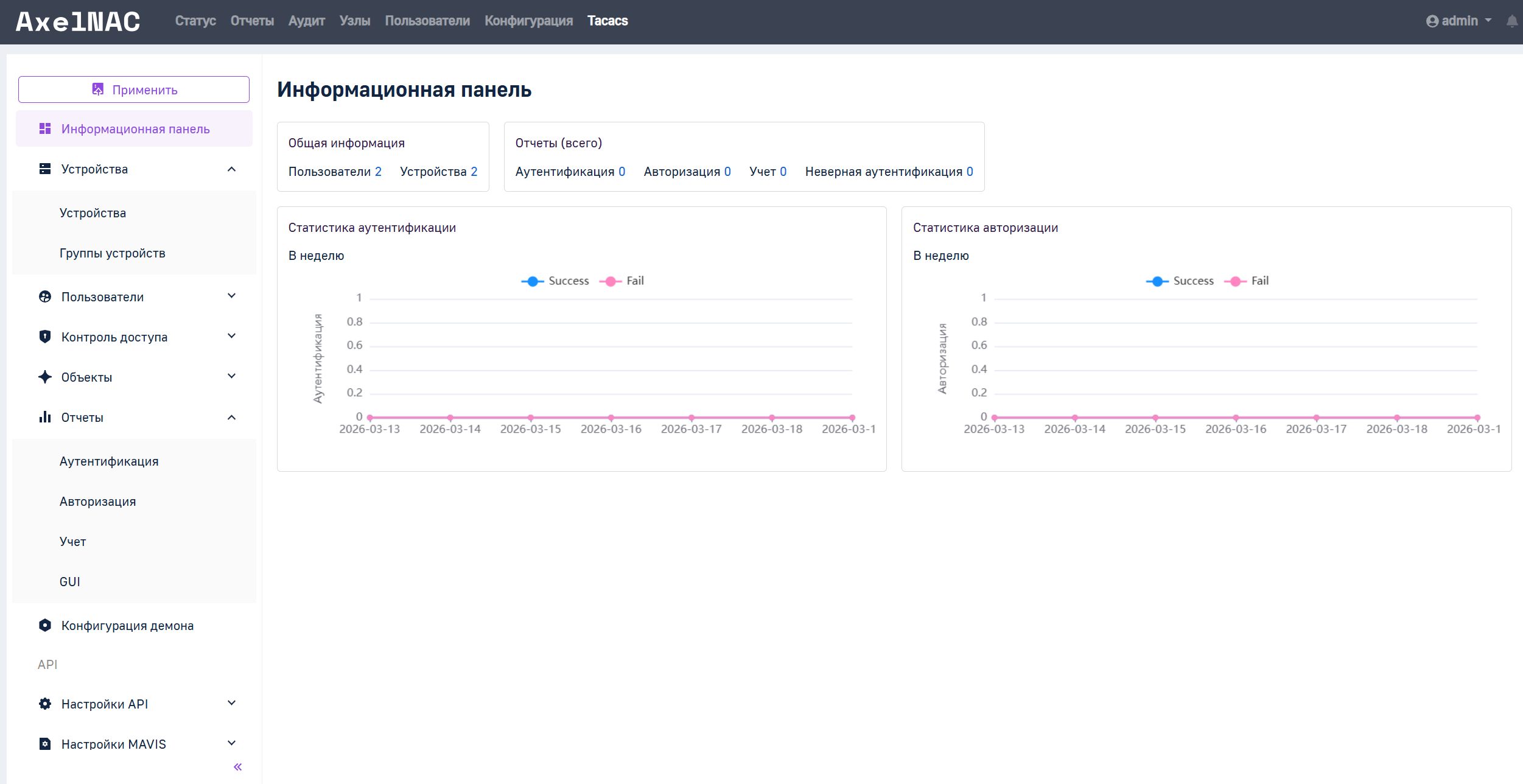Screen dimensions: 1523x784
Task: Open the admin user dropdown
Action: coord(1458,21)
